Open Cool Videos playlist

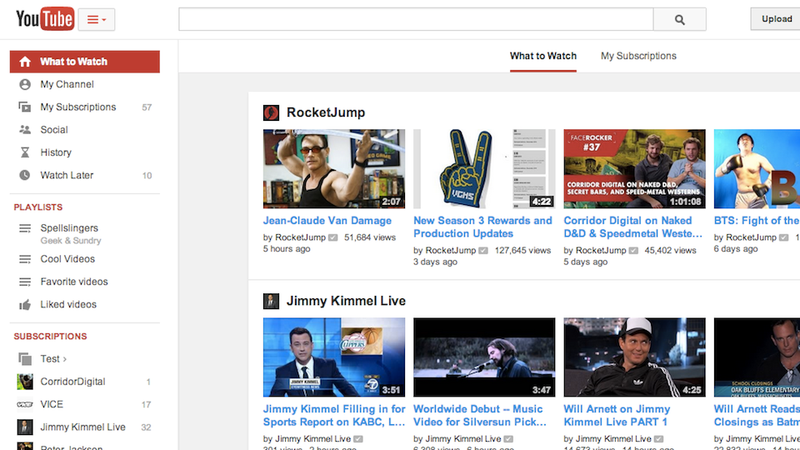point(68,259)
